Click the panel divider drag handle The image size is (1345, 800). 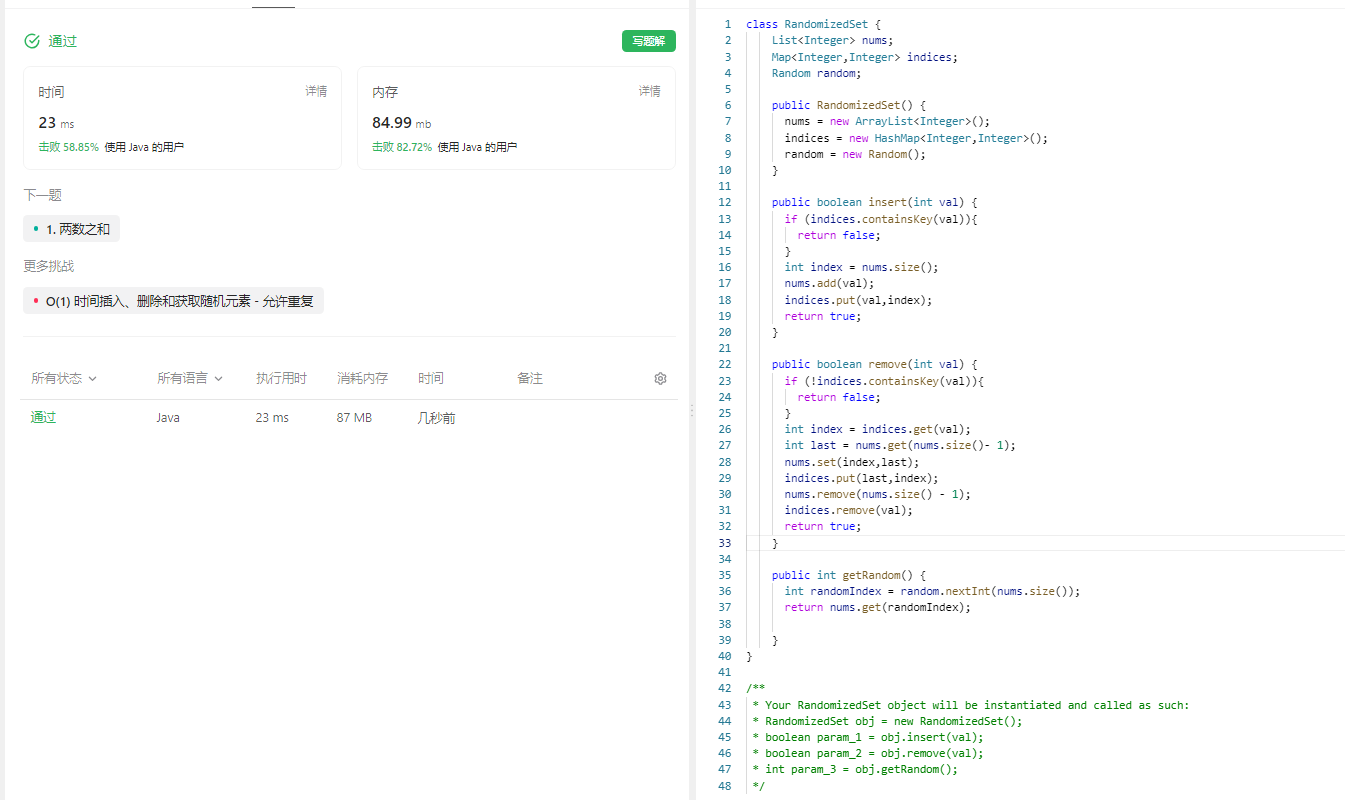691,411
